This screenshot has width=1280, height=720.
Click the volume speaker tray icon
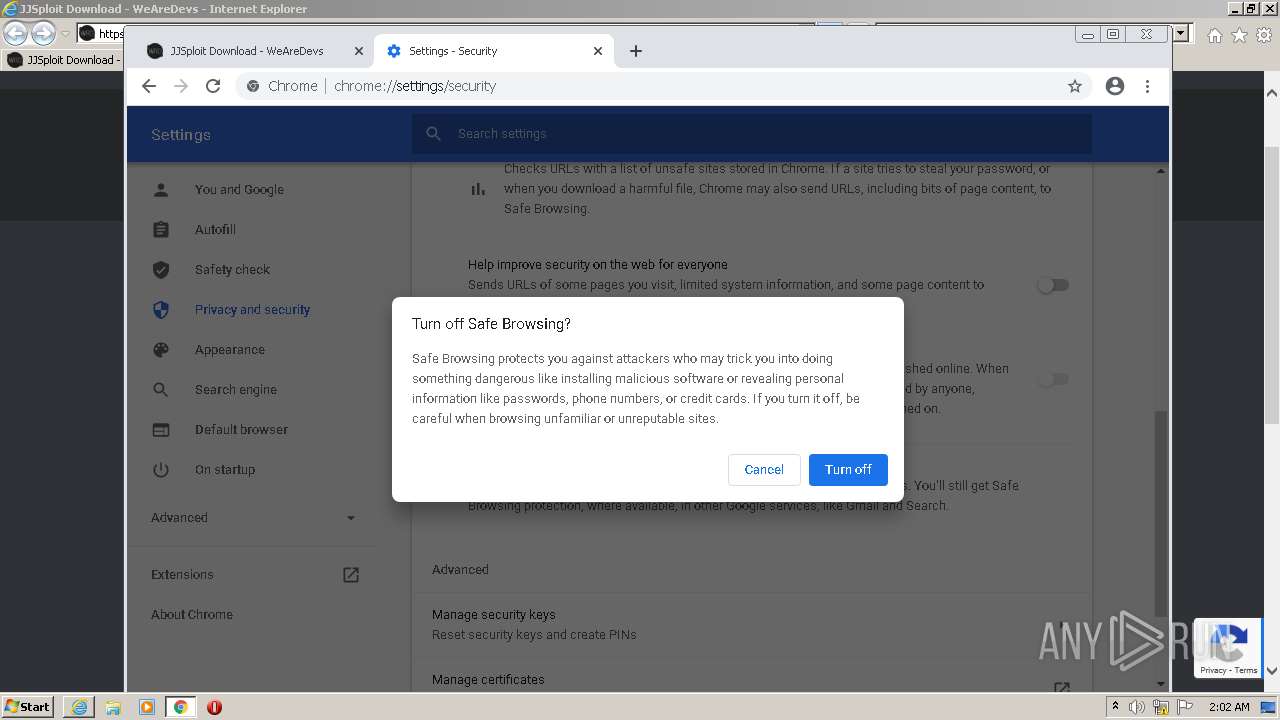1137,707
